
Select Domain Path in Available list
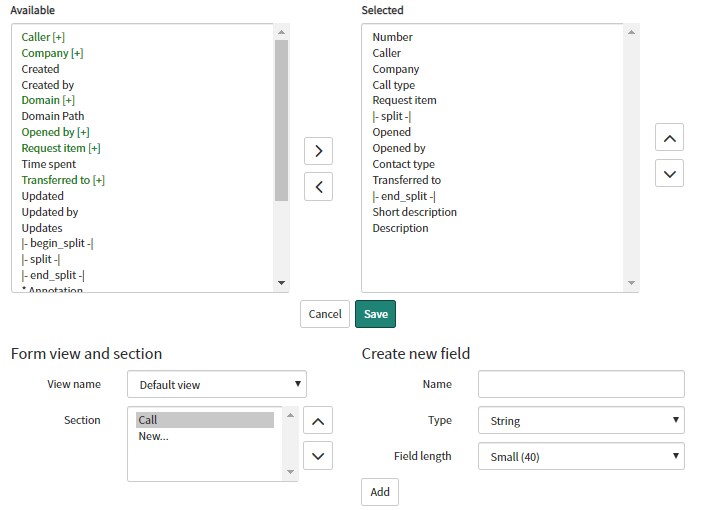(53, 116)
